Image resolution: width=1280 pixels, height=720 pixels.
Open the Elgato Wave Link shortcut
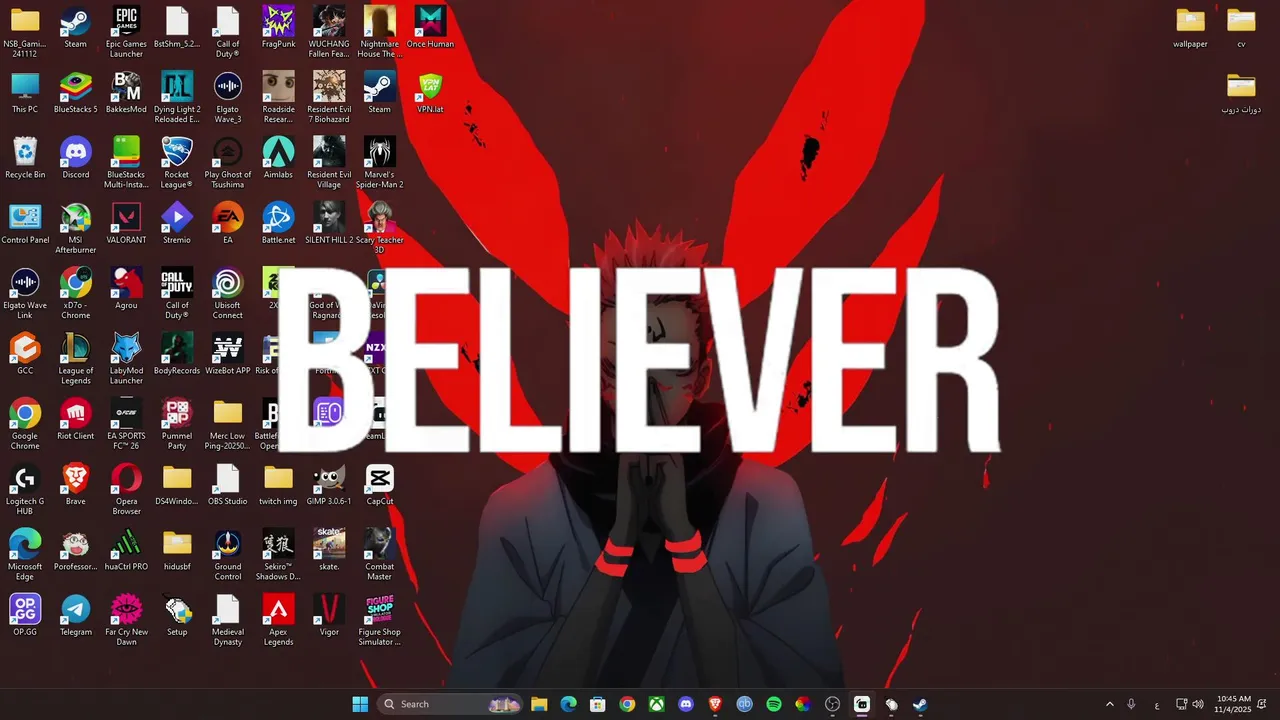click(x=25, y=293)
